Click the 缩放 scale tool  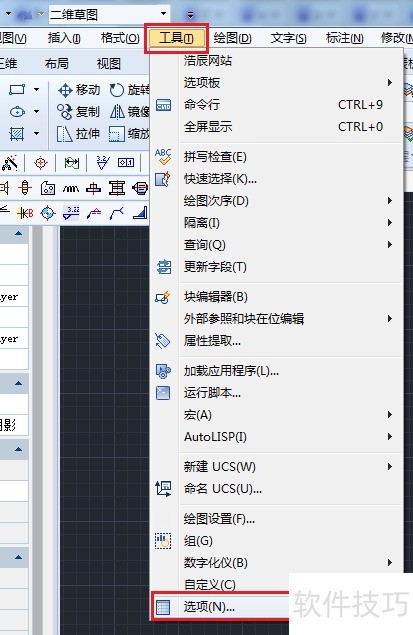coord(130,133)
